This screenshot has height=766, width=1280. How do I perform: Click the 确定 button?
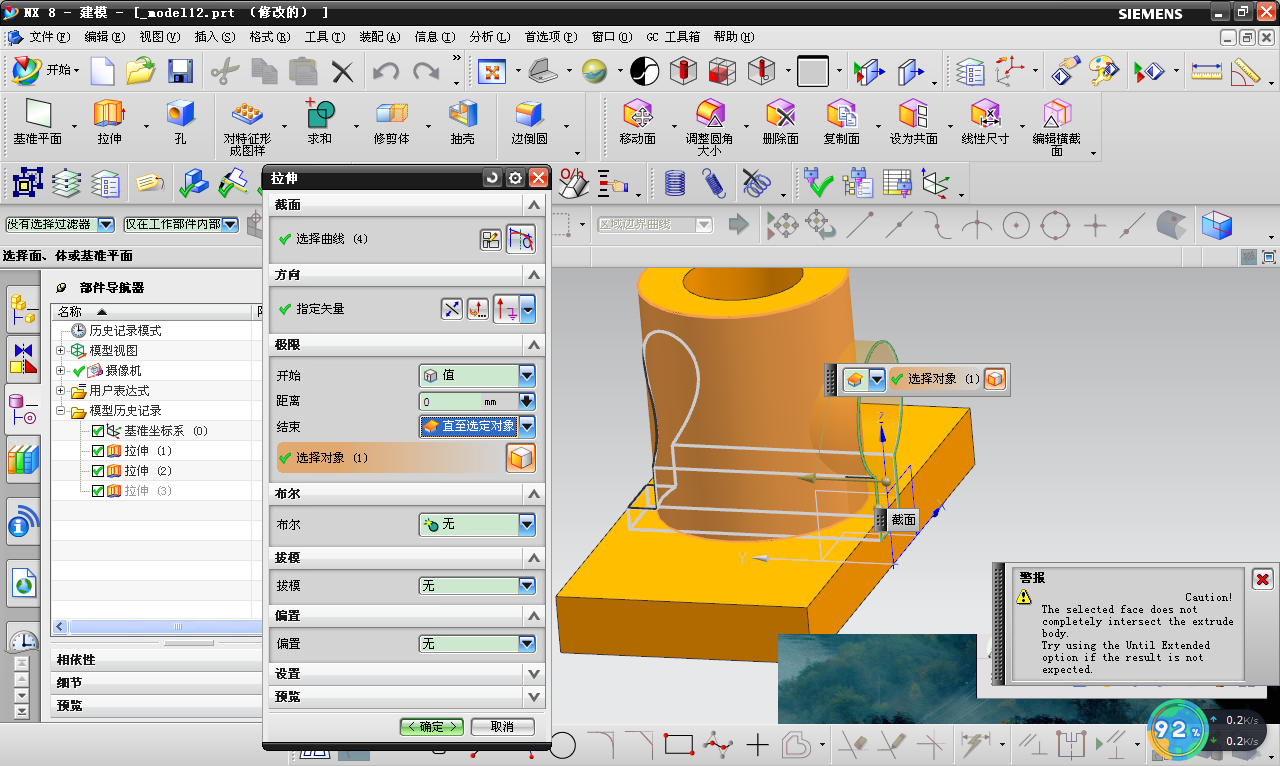[x=431, y=727]
